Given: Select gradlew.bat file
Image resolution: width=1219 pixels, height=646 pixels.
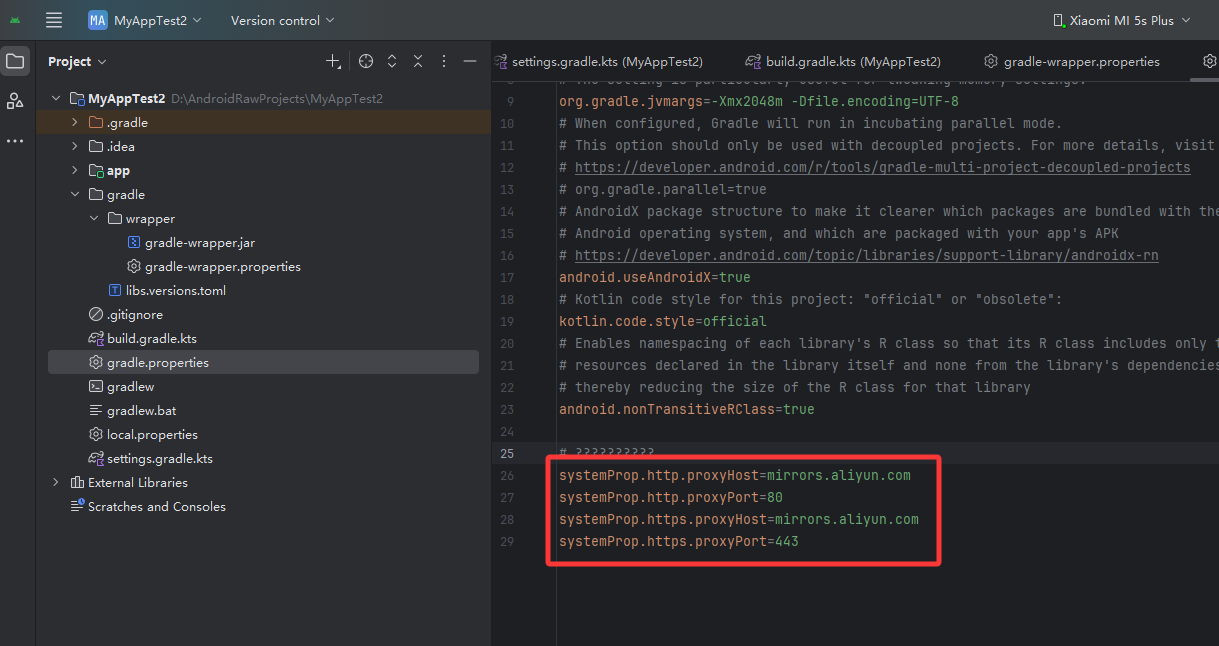Looking at the screenshot, I should 142,411.
